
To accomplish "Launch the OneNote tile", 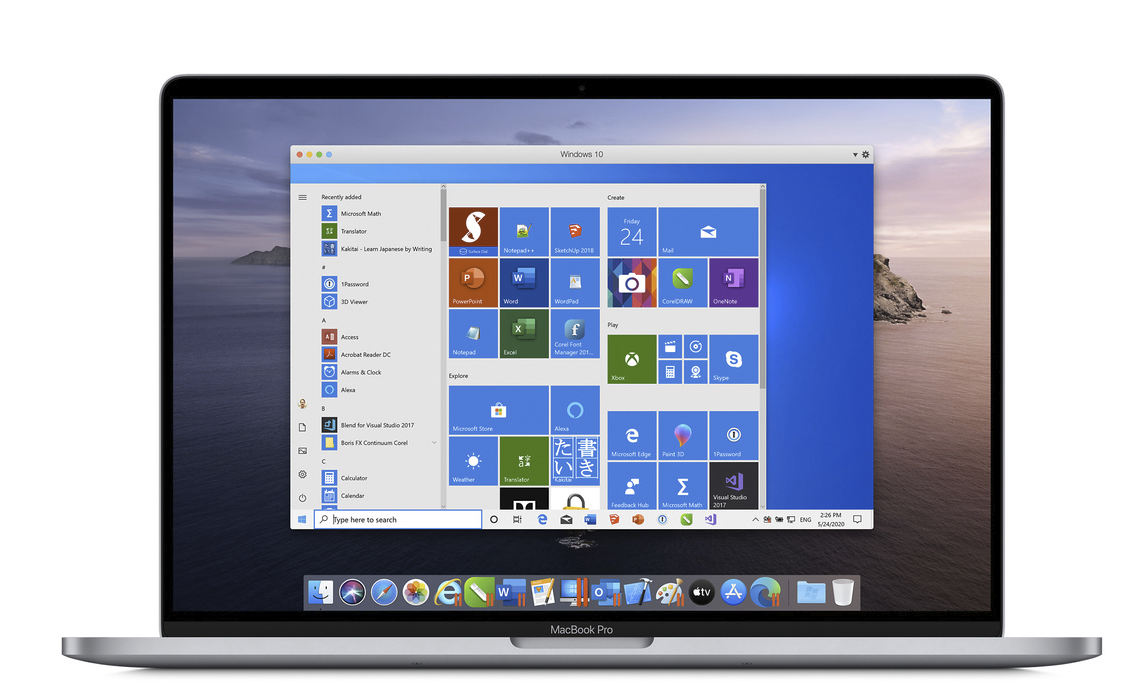I will (x=733, y=283).
